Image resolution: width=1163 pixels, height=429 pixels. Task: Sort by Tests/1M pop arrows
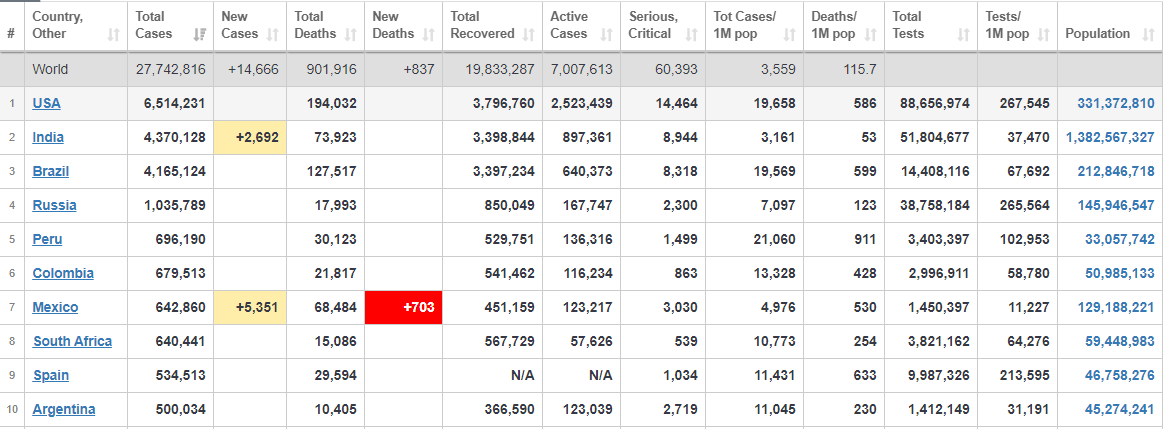click(x=1044, y=34)
